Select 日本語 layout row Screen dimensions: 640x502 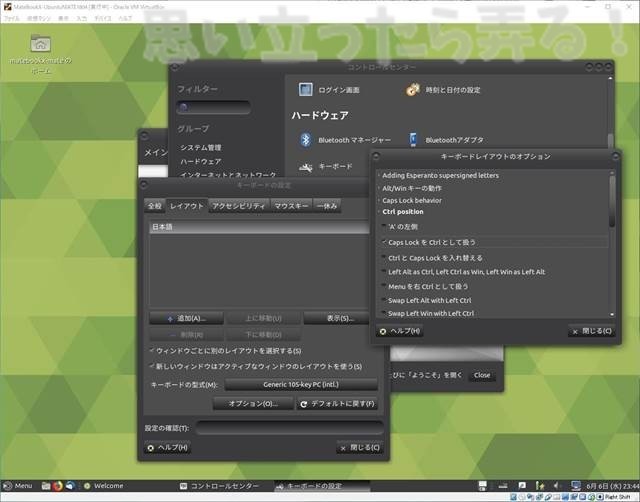pos(260,227)
